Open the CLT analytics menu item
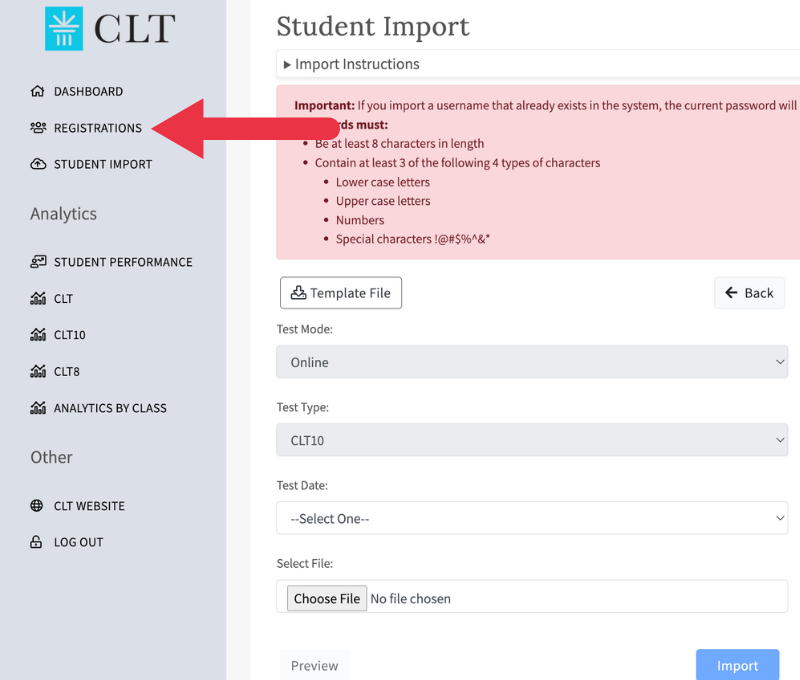Screen dimensions: 800x680 coord(63,299)
